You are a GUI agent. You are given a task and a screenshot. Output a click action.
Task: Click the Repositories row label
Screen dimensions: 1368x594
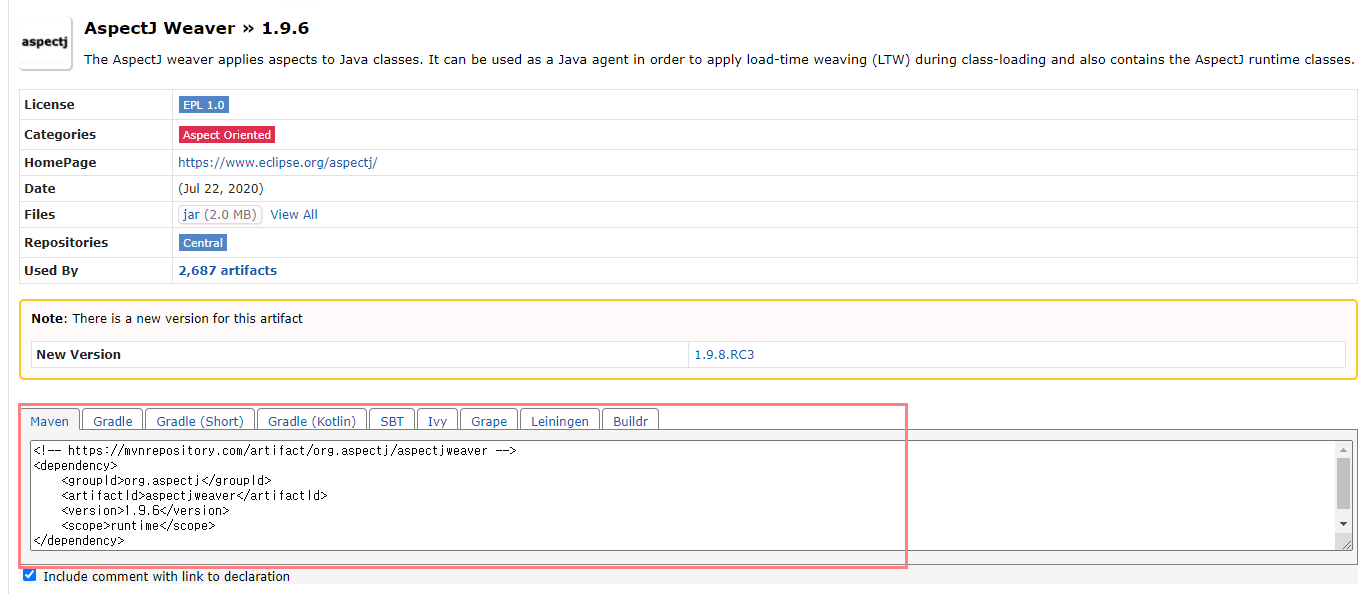(66, 242)
